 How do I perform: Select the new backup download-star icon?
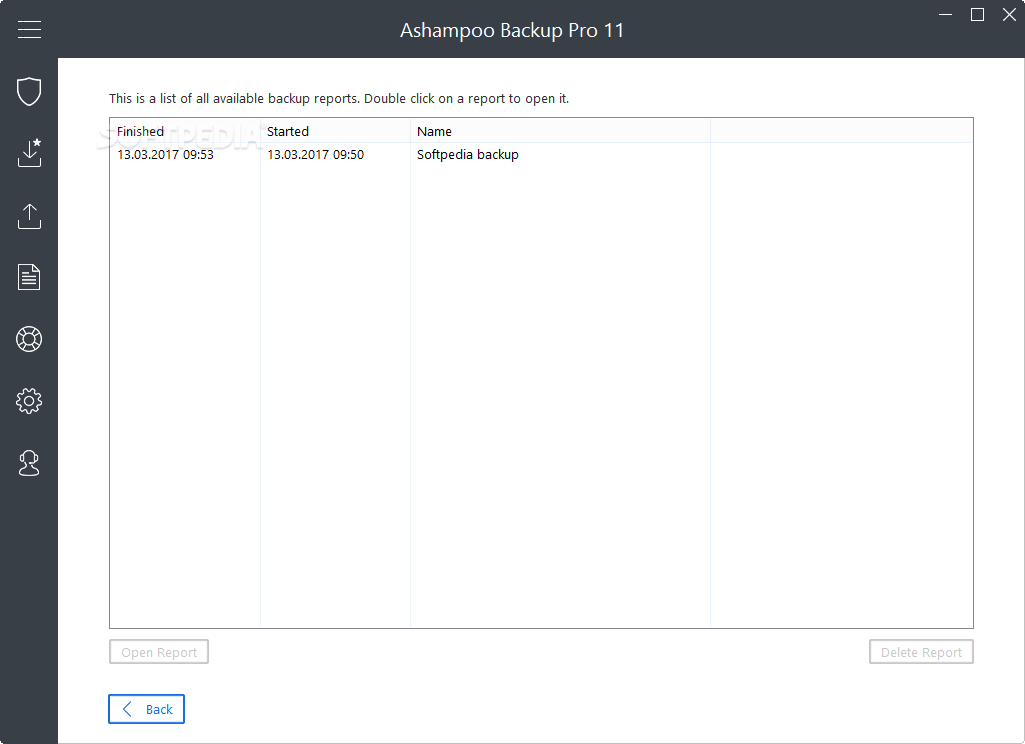coord(29,152)
